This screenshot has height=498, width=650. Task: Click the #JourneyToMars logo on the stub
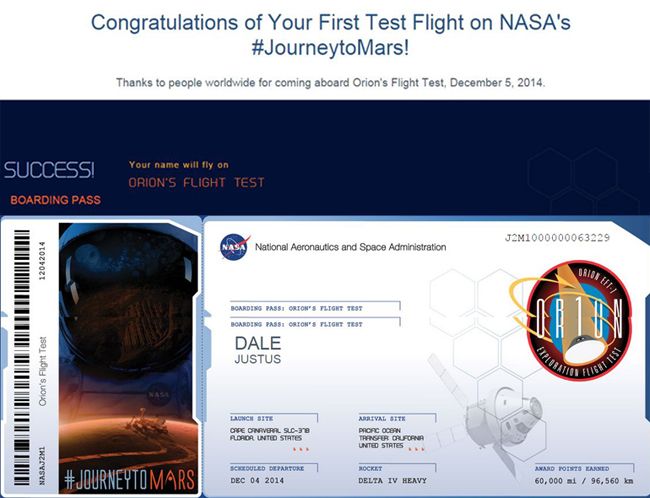129,480
